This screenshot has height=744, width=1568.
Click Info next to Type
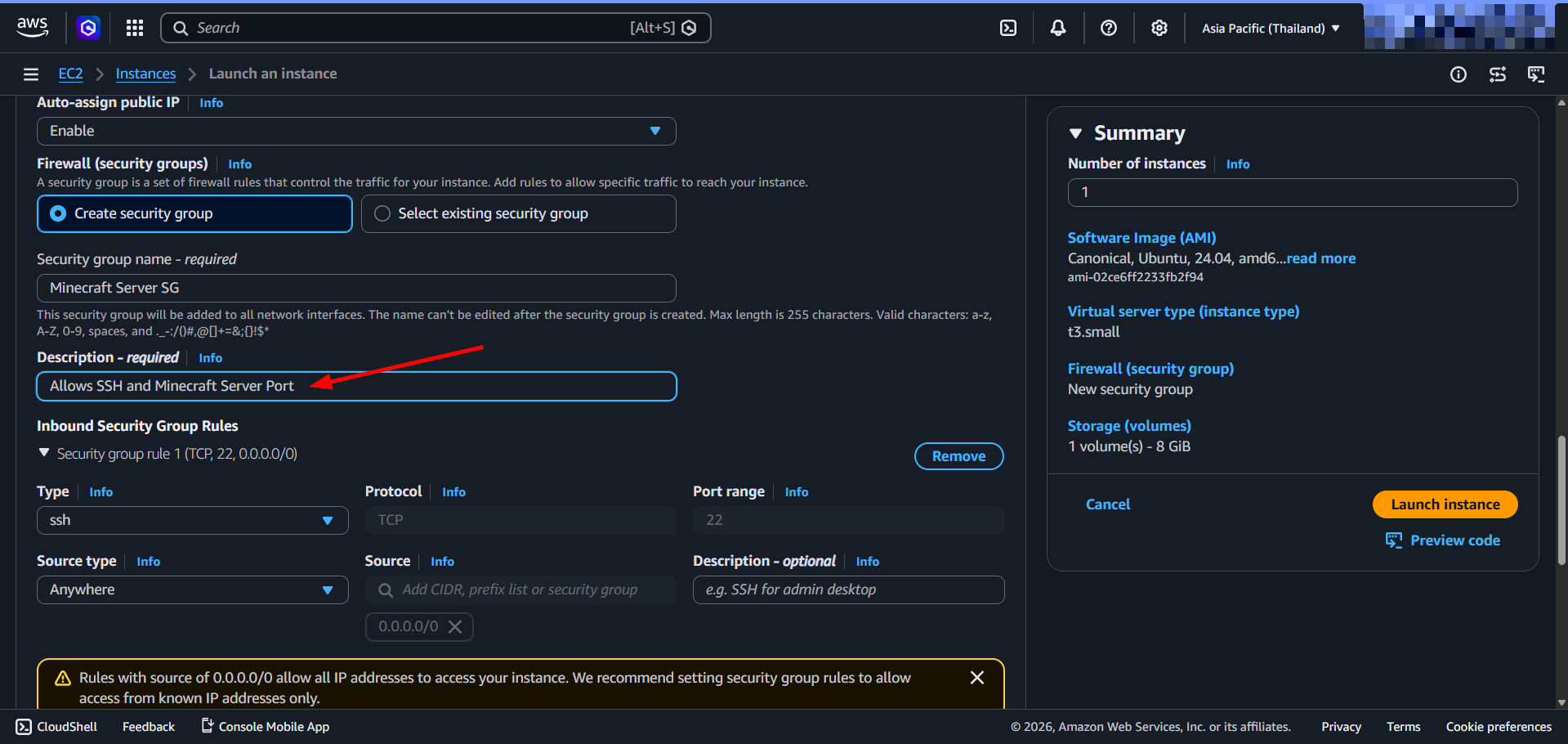pos(101,492)
